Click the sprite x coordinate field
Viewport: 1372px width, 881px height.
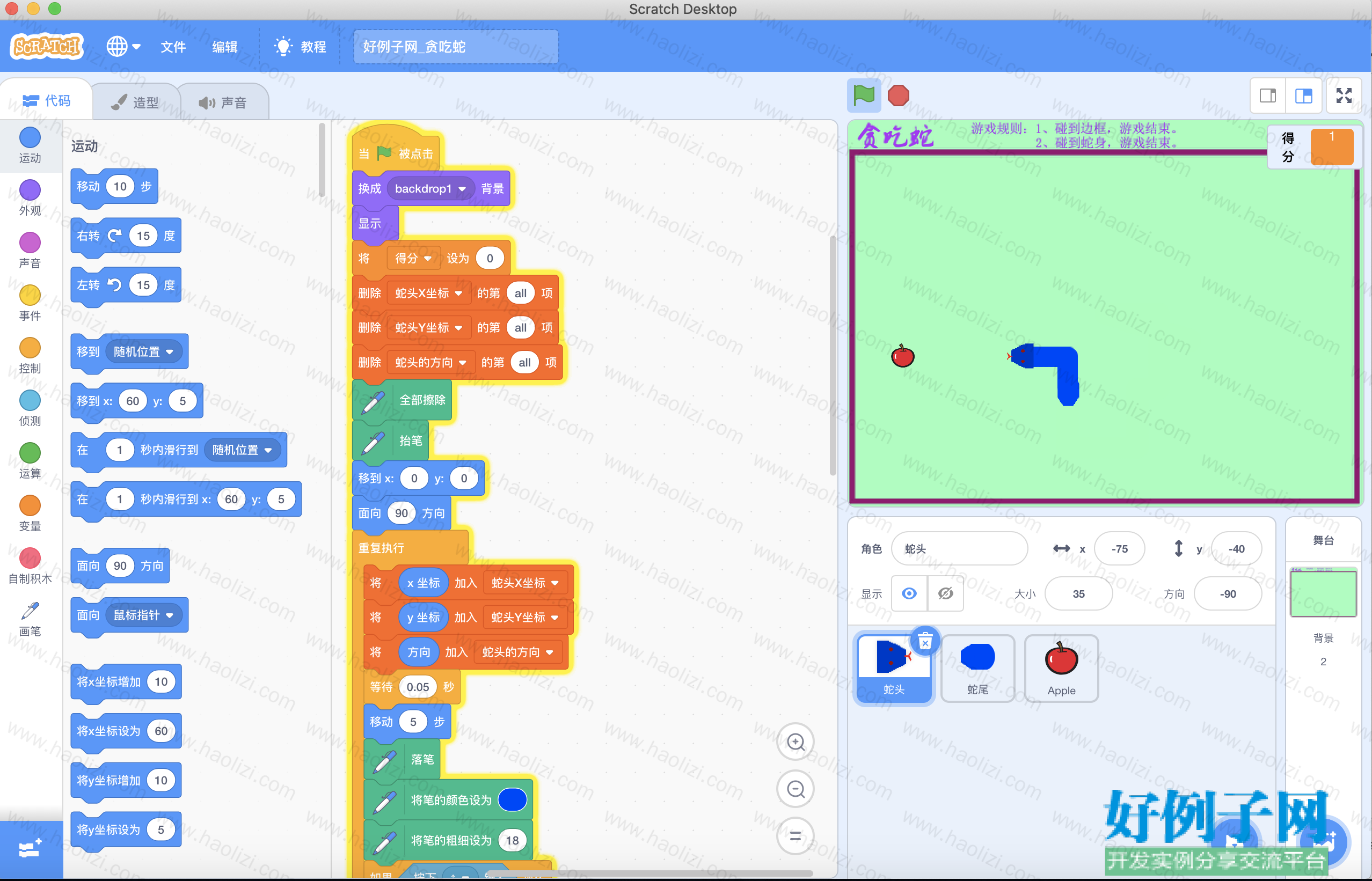[x=1119, y=549]
